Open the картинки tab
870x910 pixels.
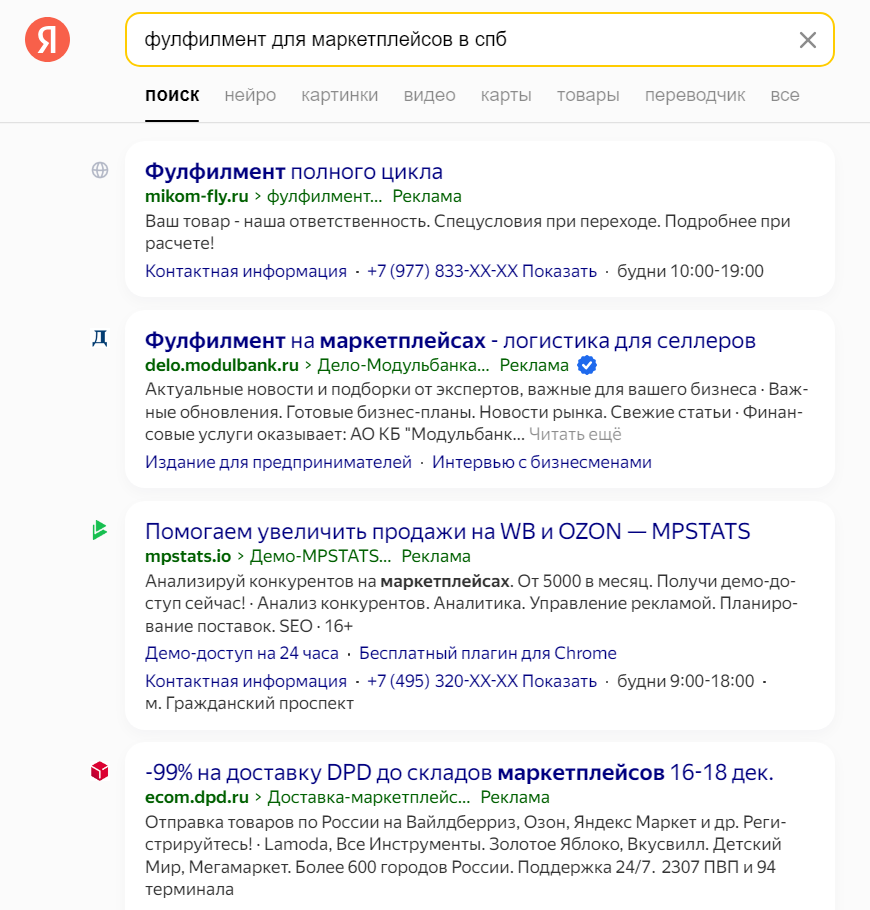[x=339, y=95]
